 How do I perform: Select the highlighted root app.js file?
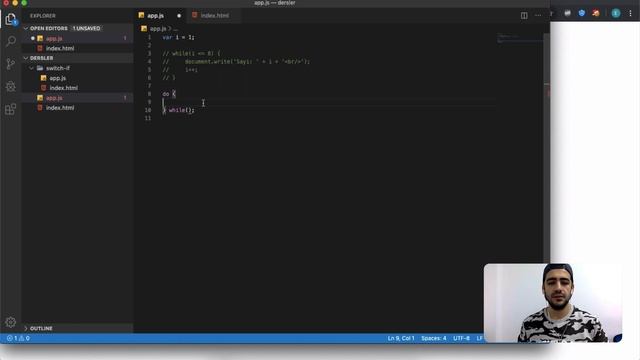(78, 98)
